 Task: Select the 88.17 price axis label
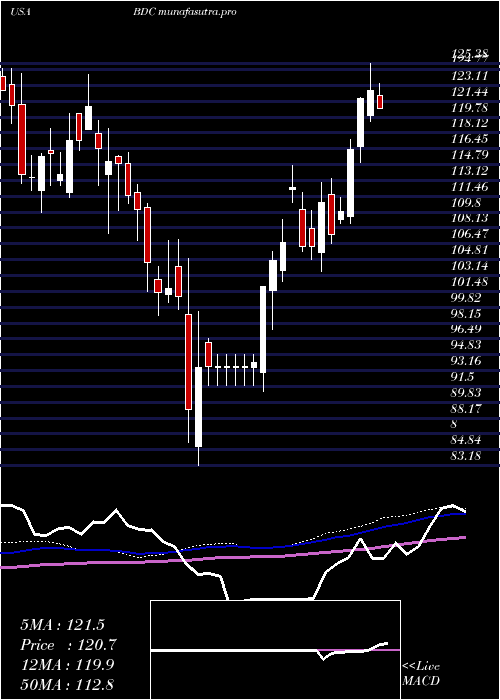coord(467,409)
